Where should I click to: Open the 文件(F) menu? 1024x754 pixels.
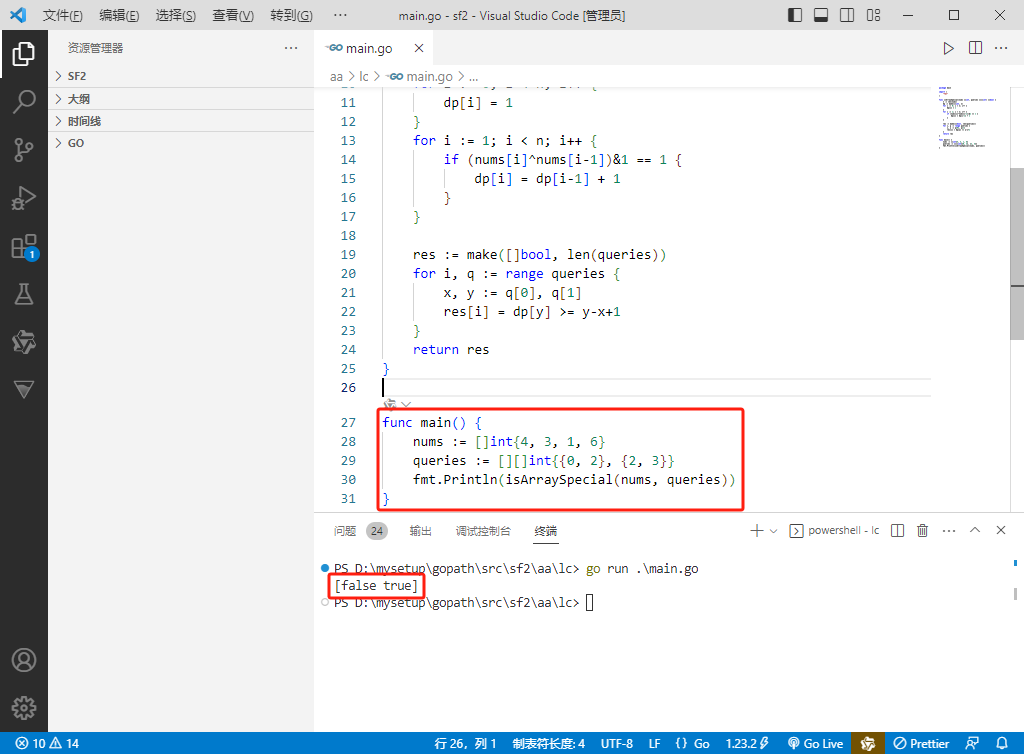tap(63, 15)
